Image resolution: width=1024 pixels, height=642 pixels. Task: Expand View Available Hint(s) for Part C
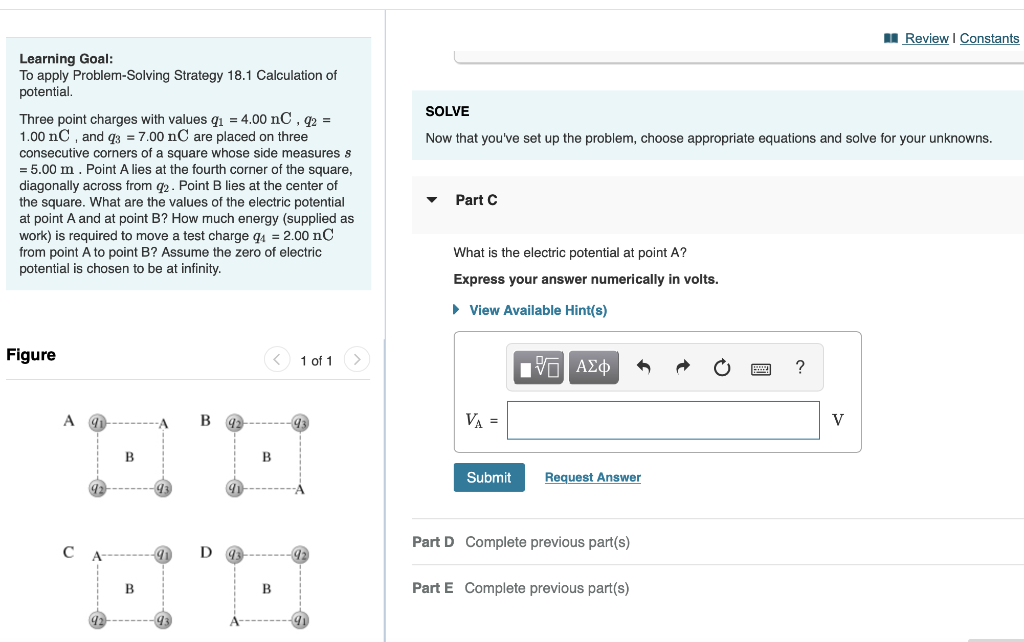(537, 310)
